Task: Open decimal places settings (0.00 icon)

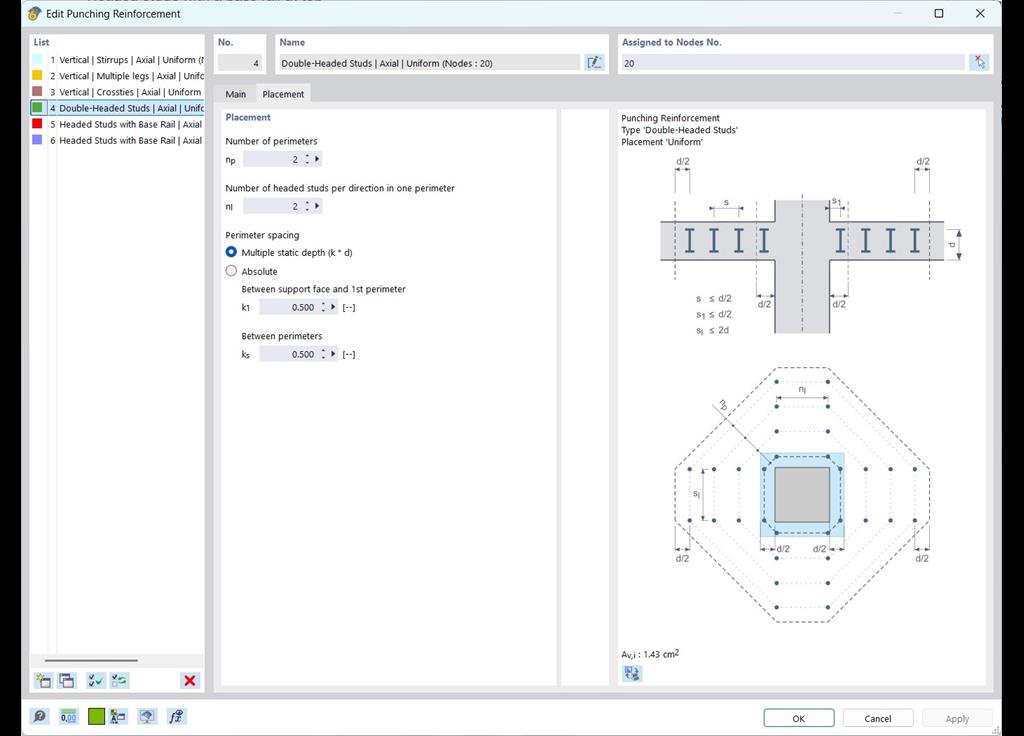Action: click(x=68, y=716)
